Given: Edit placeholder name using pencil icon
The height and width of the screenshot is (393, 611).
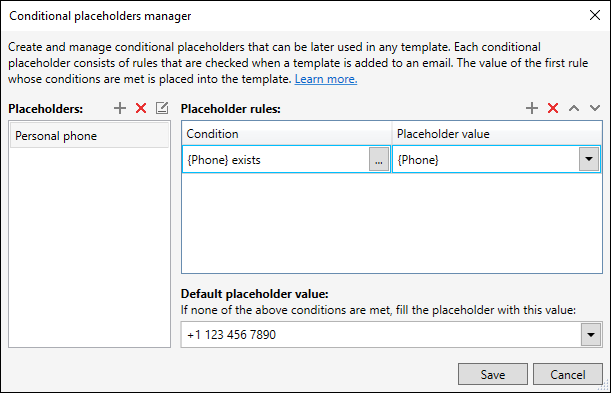Looking at the screenshot, I should (162, 108).
